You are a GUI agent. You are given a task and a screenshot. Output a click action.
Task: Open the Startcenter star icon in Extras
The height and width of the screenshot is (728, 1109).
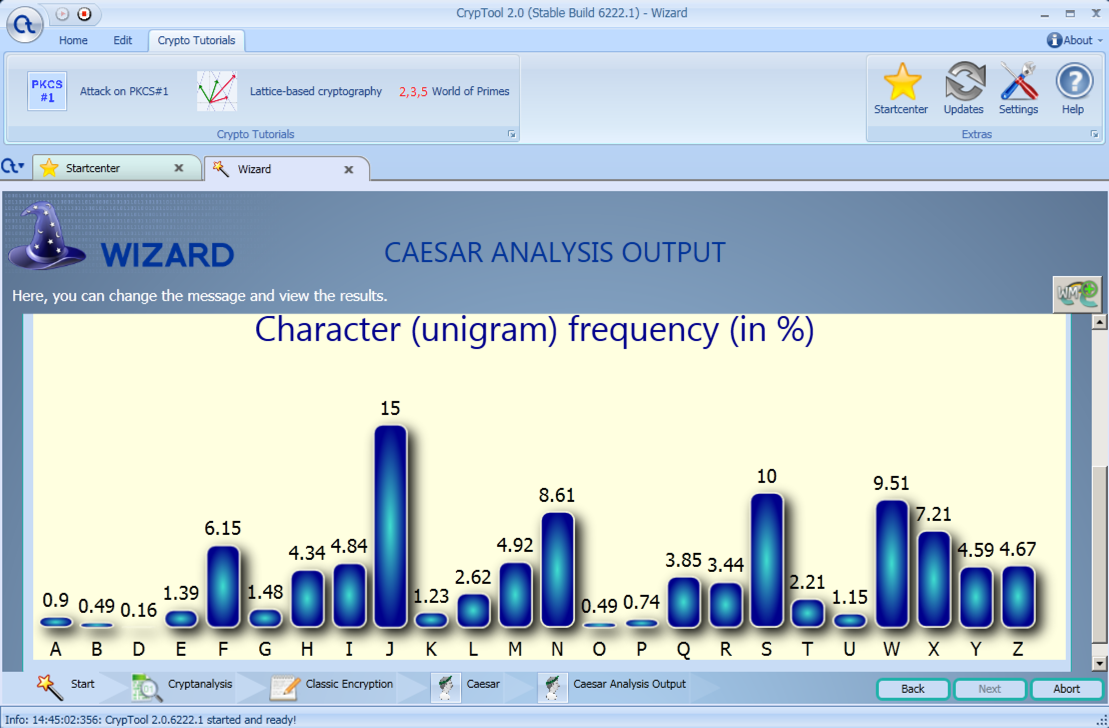tap(902, 81)
